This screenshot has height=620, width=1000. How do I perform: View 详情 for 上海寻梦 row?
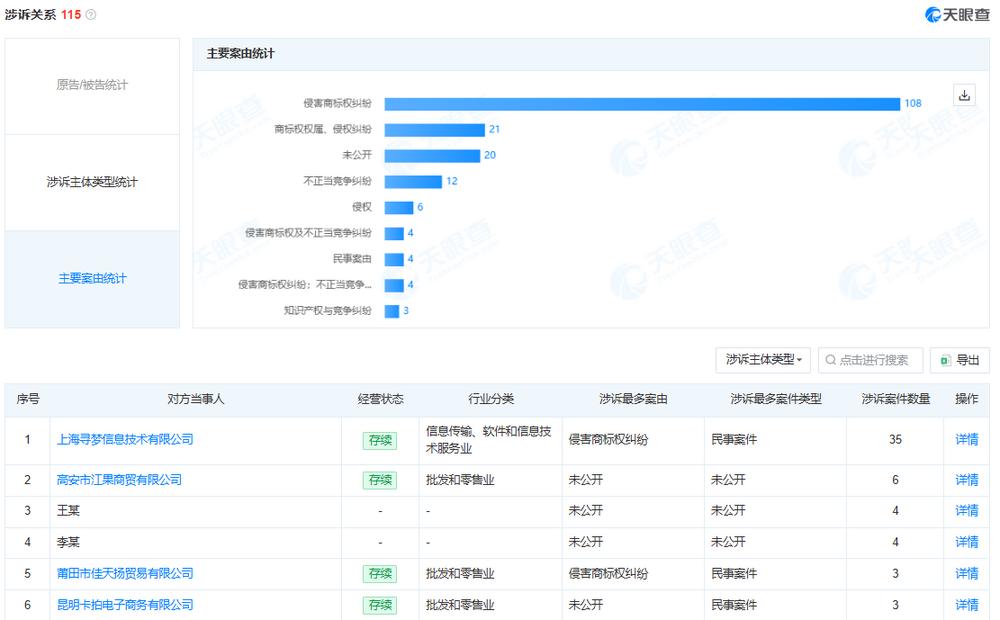[966, 439]
